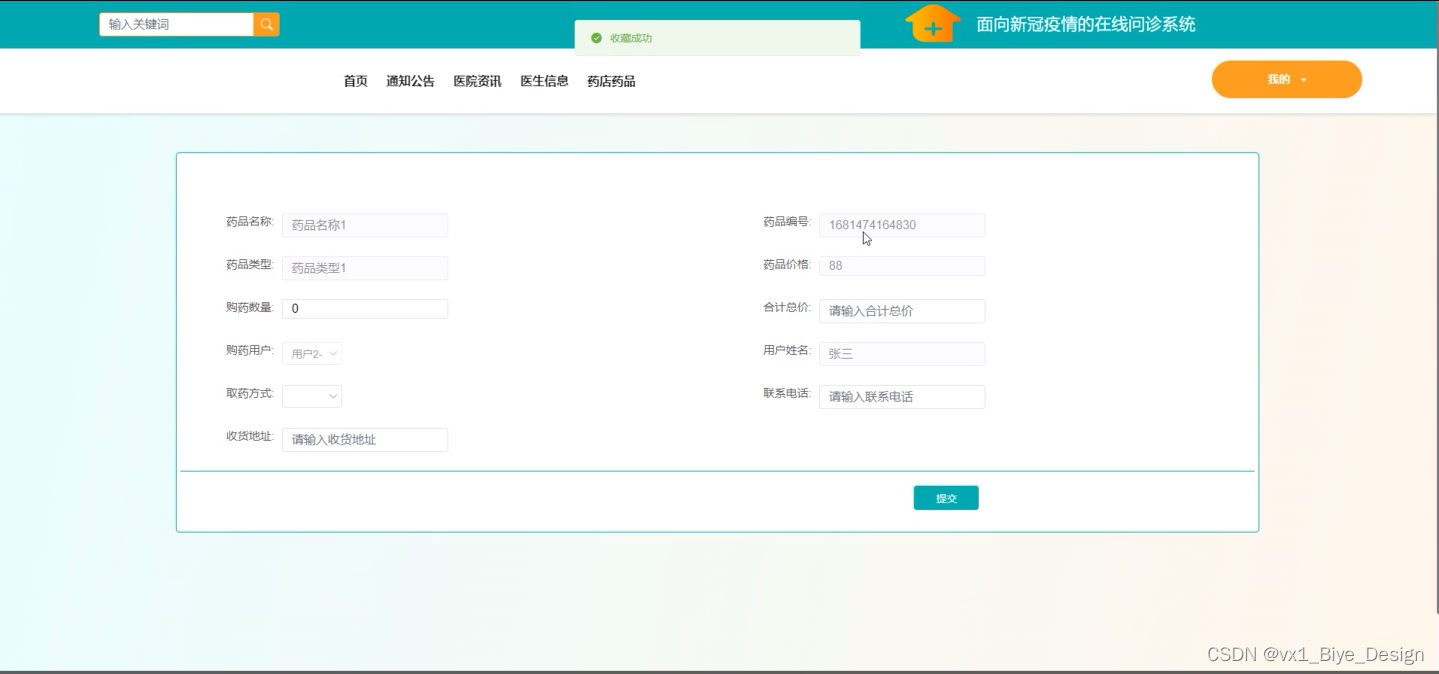Screen dimensions: 1439x674
Task: Click the 取药方式 label
Action: tap(250, 394)
